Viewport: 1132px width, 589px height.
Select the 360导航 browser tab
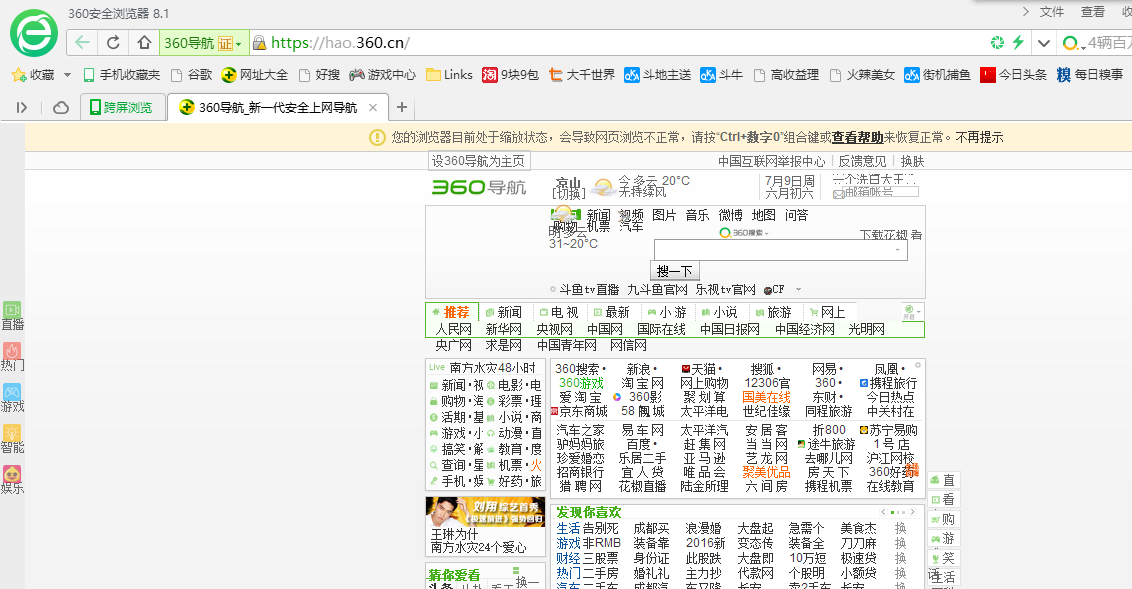tap(278, 108)
